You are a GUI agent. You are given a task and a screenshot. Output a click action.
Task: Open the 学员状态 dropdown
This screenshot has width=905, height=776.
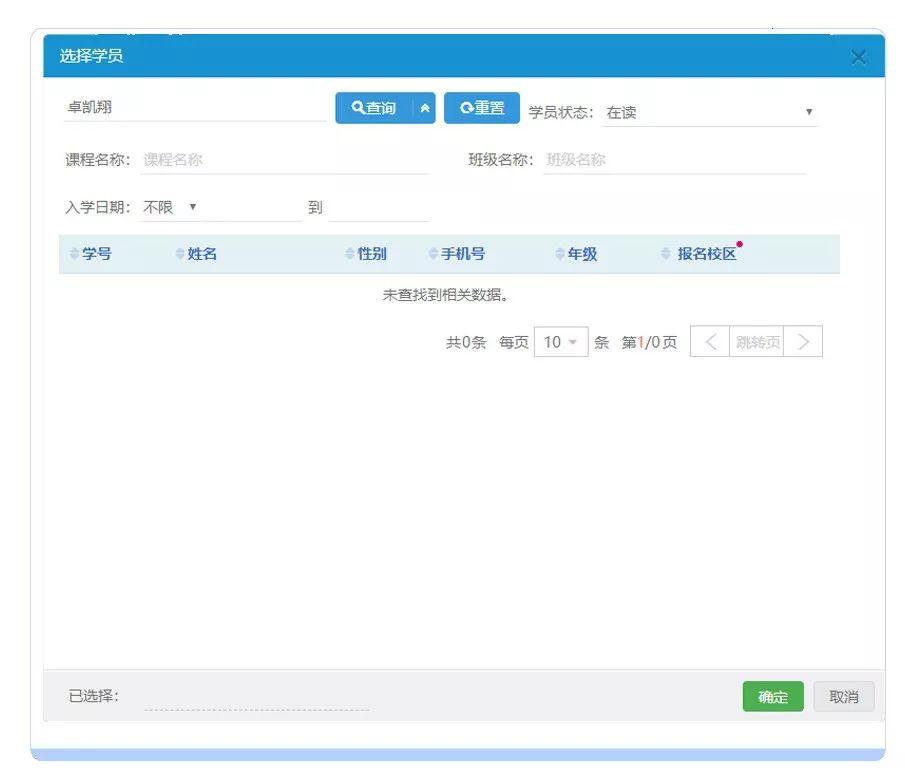(710, 113)
